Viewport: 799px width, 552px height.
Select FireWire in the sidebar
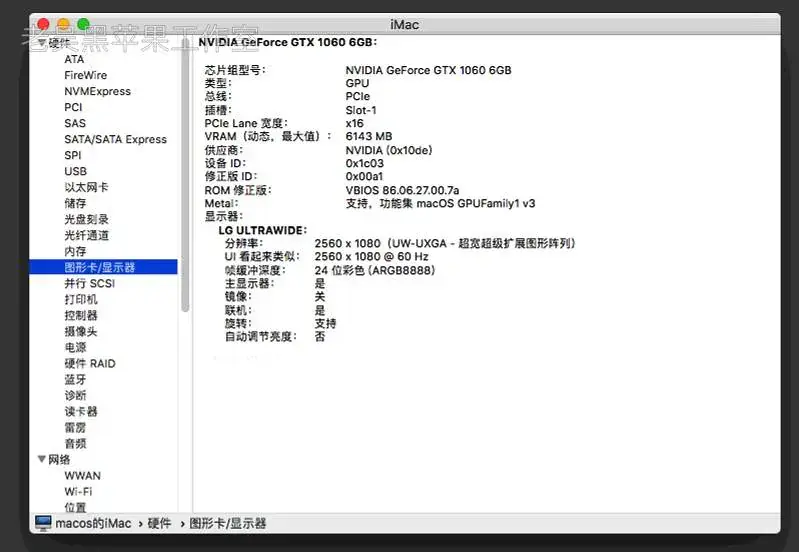click(86, 75)
